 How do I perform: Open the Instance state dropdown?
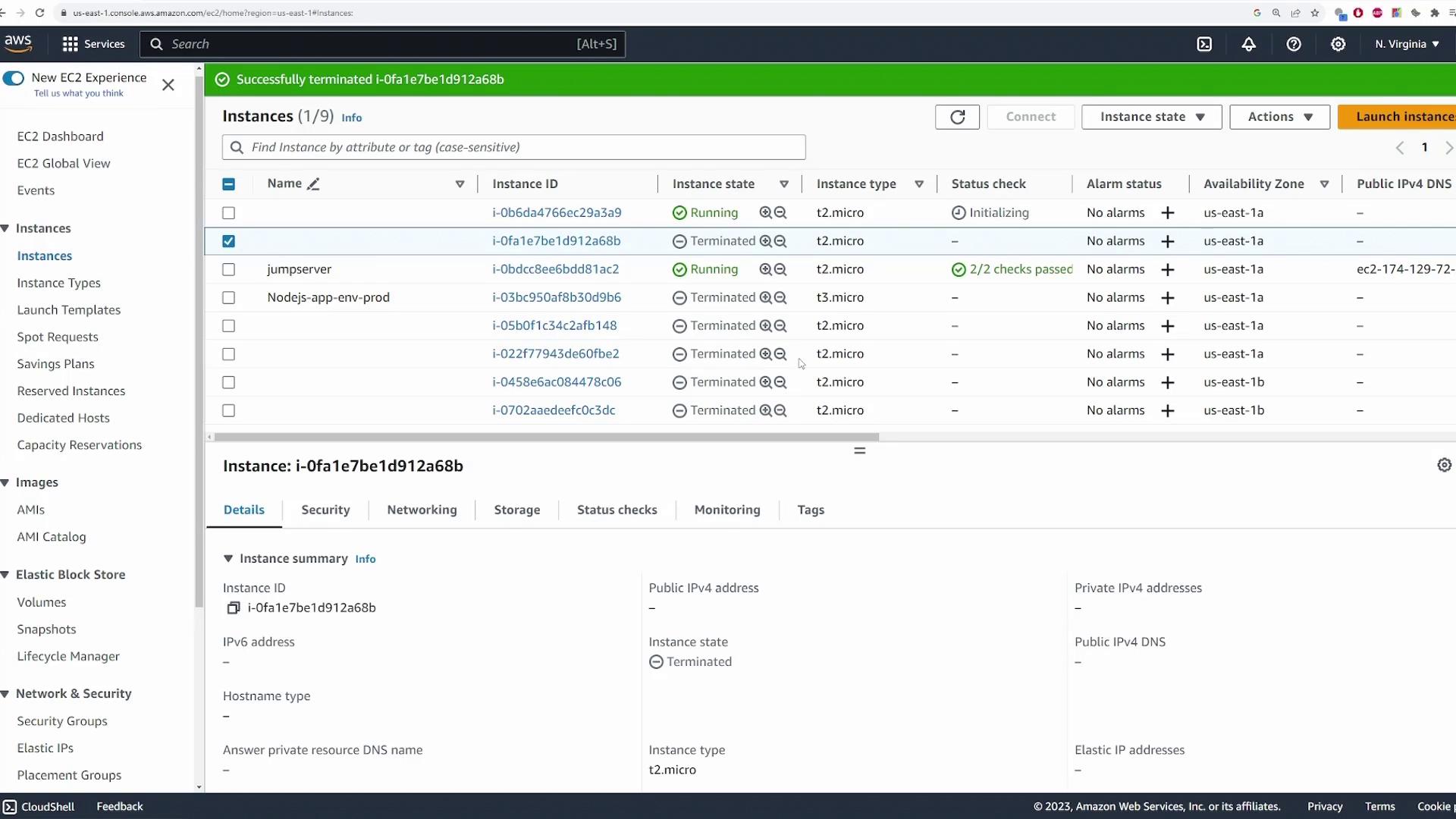(x=1151, y=117)
